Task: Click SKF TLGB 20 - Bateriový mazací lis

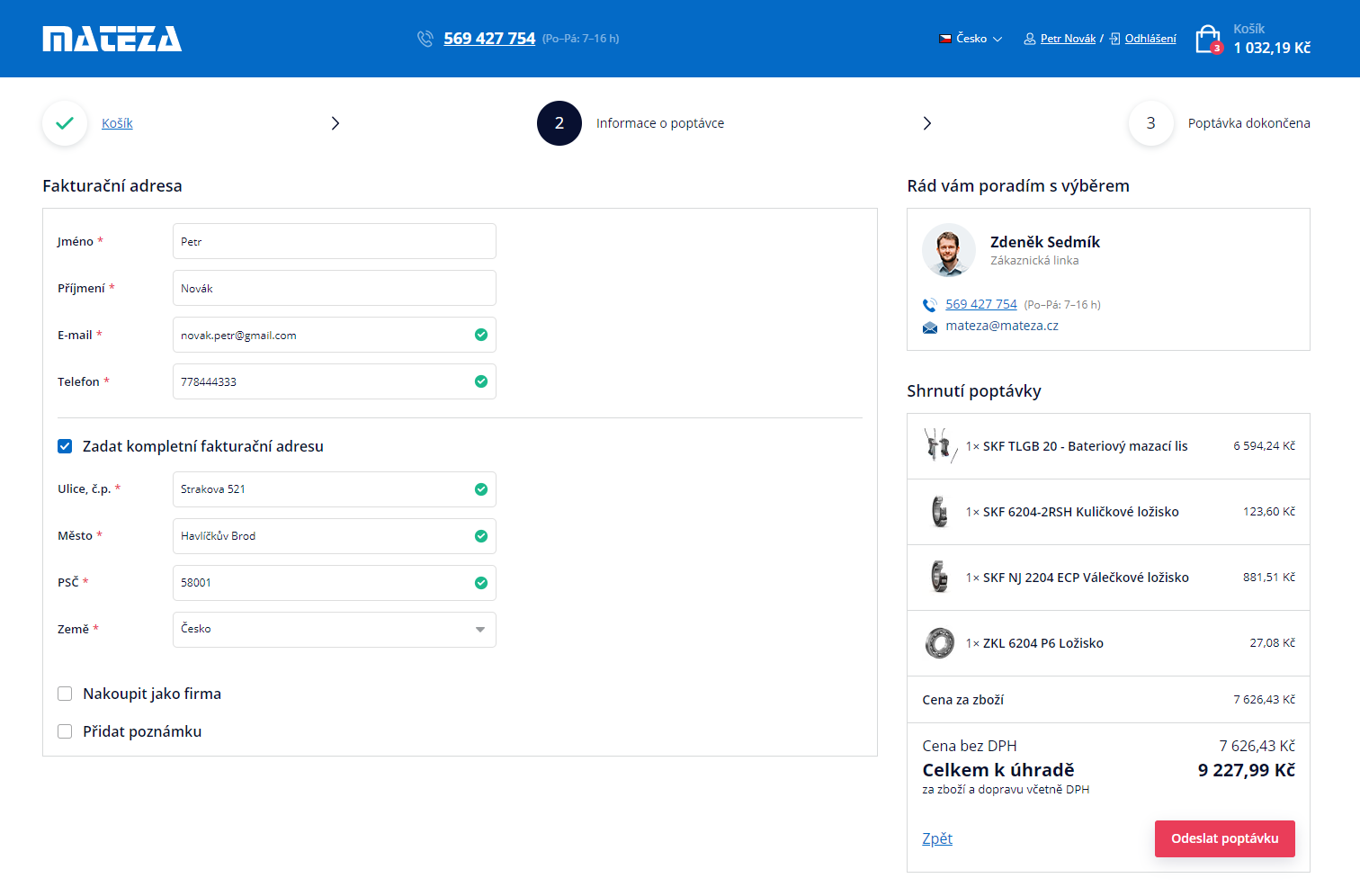Action: click(1085, 446)
